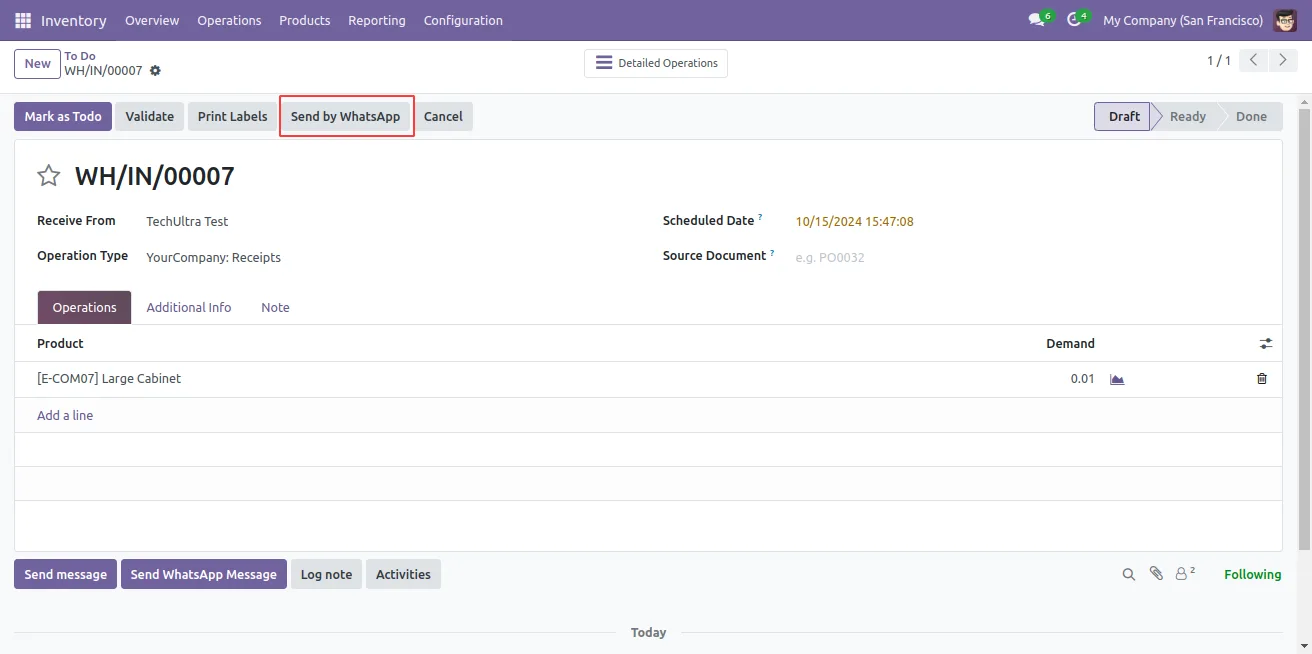Click Print Labels button
The image size is (1312, 654).
(232, 116)
